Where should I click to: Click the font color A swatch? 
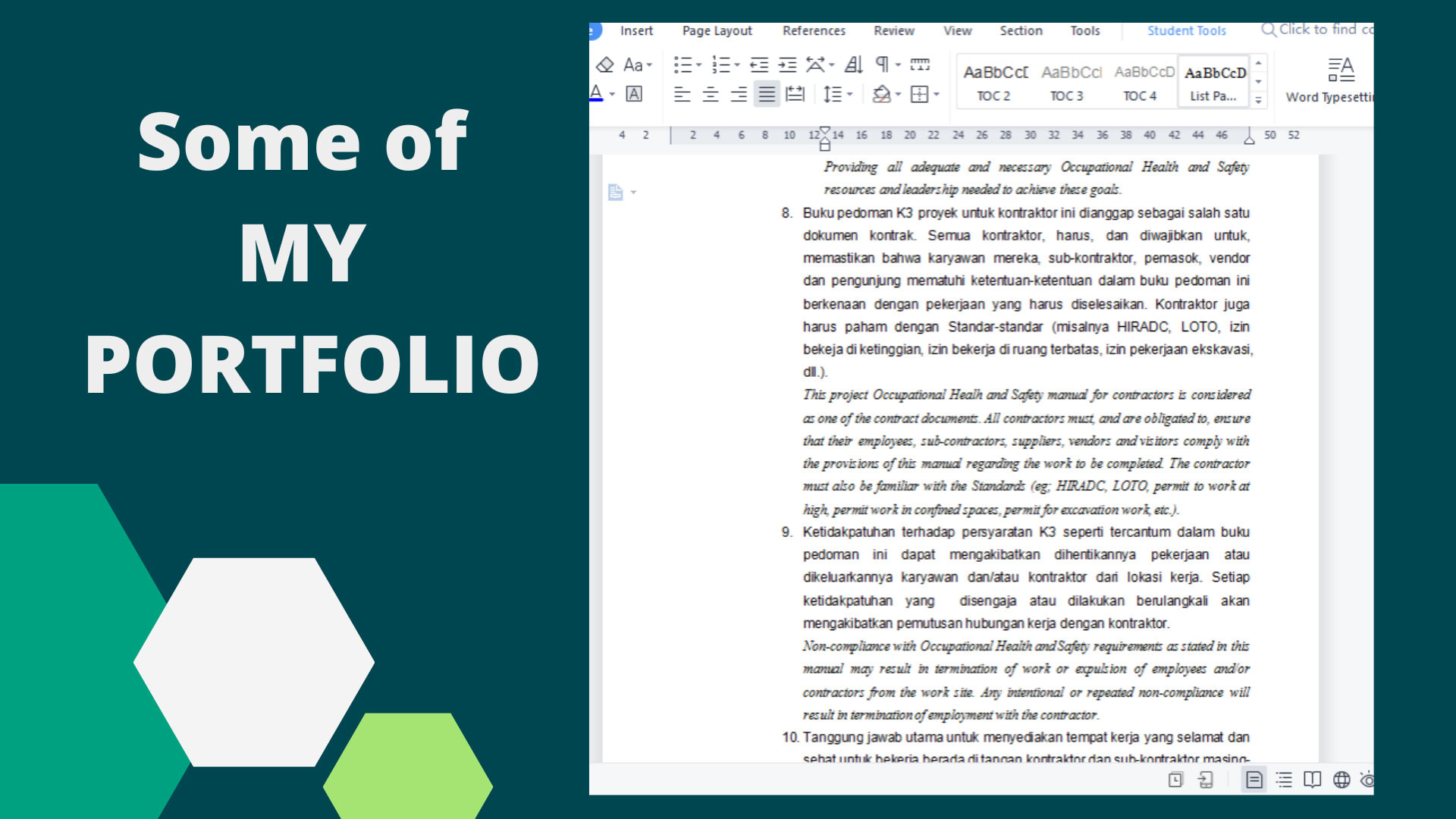click(x=596, y=93)
